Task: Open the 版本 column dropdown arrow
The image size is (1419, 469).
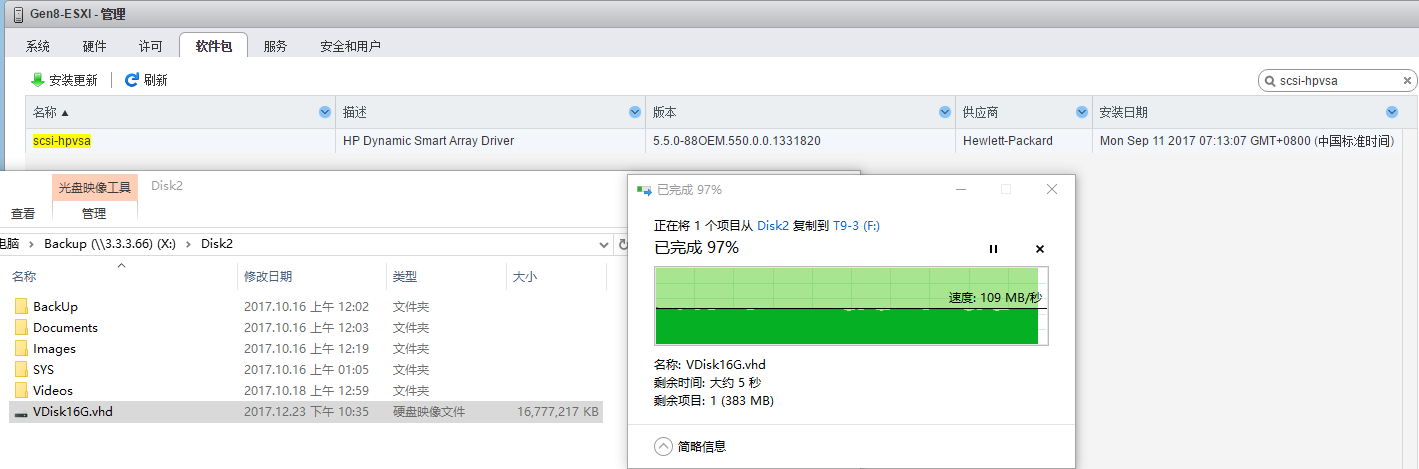Action: (x=945, y=112)
